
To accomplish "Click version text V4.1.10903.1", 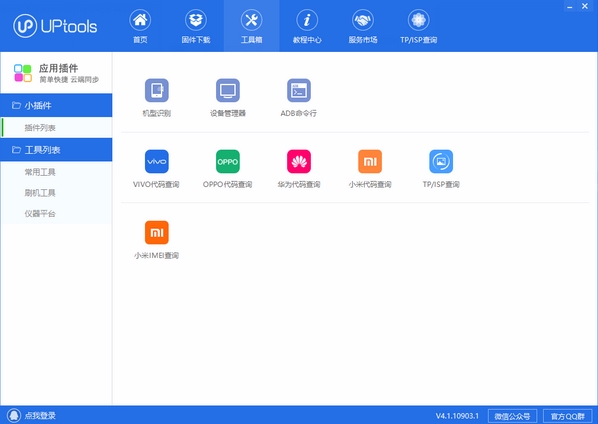I will (457, 416).
